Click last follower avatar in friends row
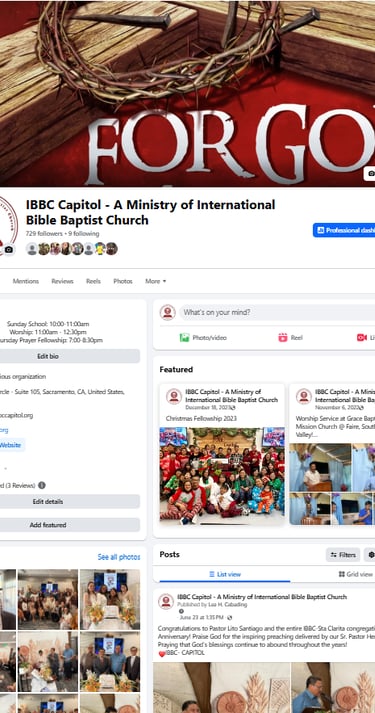Screen dimensions: 375x713 112,249
